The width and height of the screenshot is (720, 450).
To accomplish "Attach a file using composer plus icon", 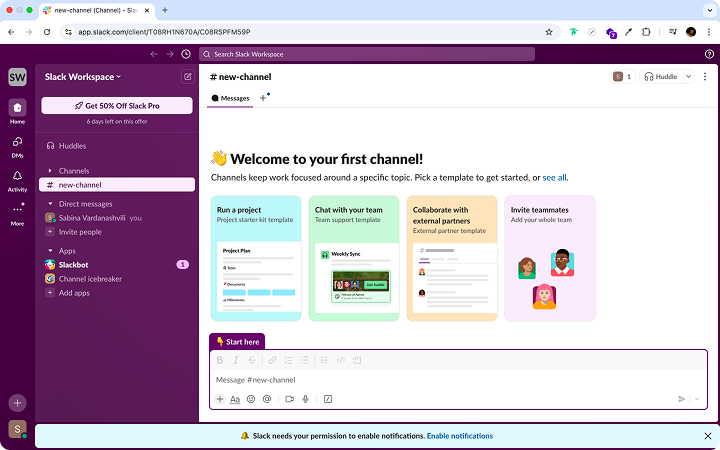I will [220, 399].
